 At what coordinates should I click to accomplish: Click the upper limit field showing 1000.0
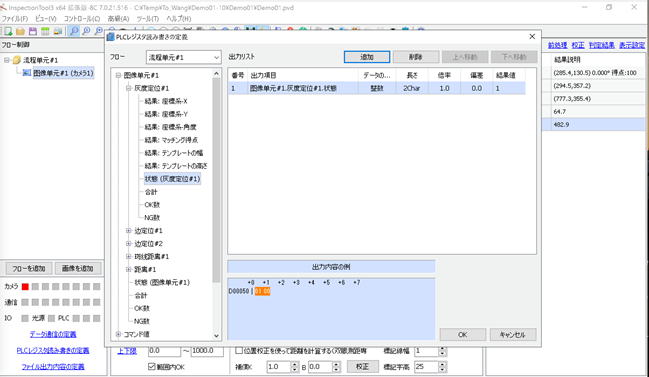pos(207,351)
